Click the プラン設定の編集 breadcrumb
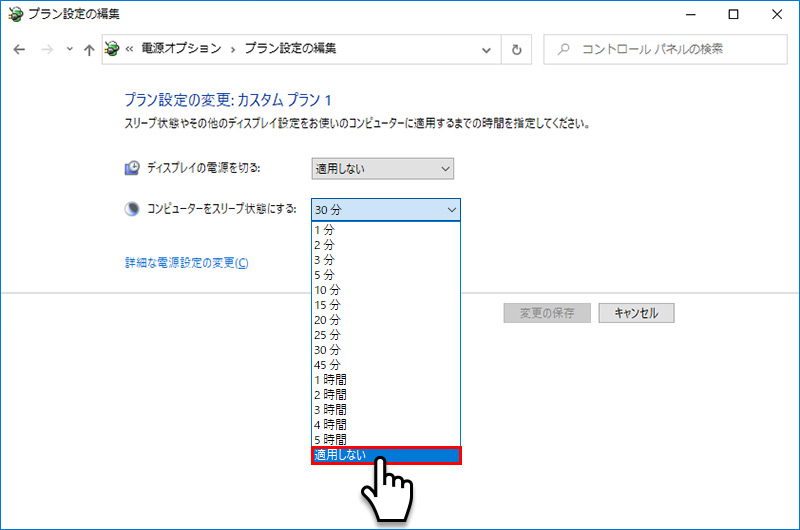Image resolution: width=800 pixels, height=530 pixels. pyautogui.click(x=290, y=48)
